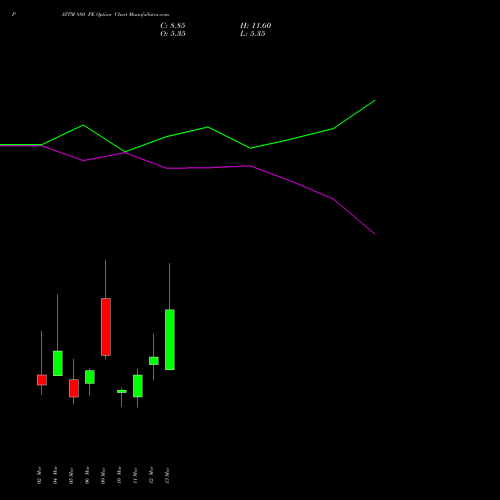The image size is (500, 500).
Task: Click the green candlestick above 06 Mar
Action: 90,377
